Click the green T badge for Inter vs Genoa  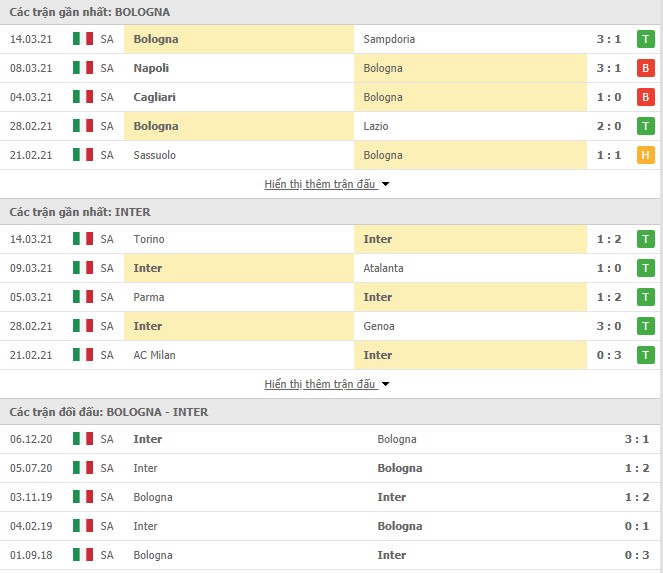pos(645,326)
